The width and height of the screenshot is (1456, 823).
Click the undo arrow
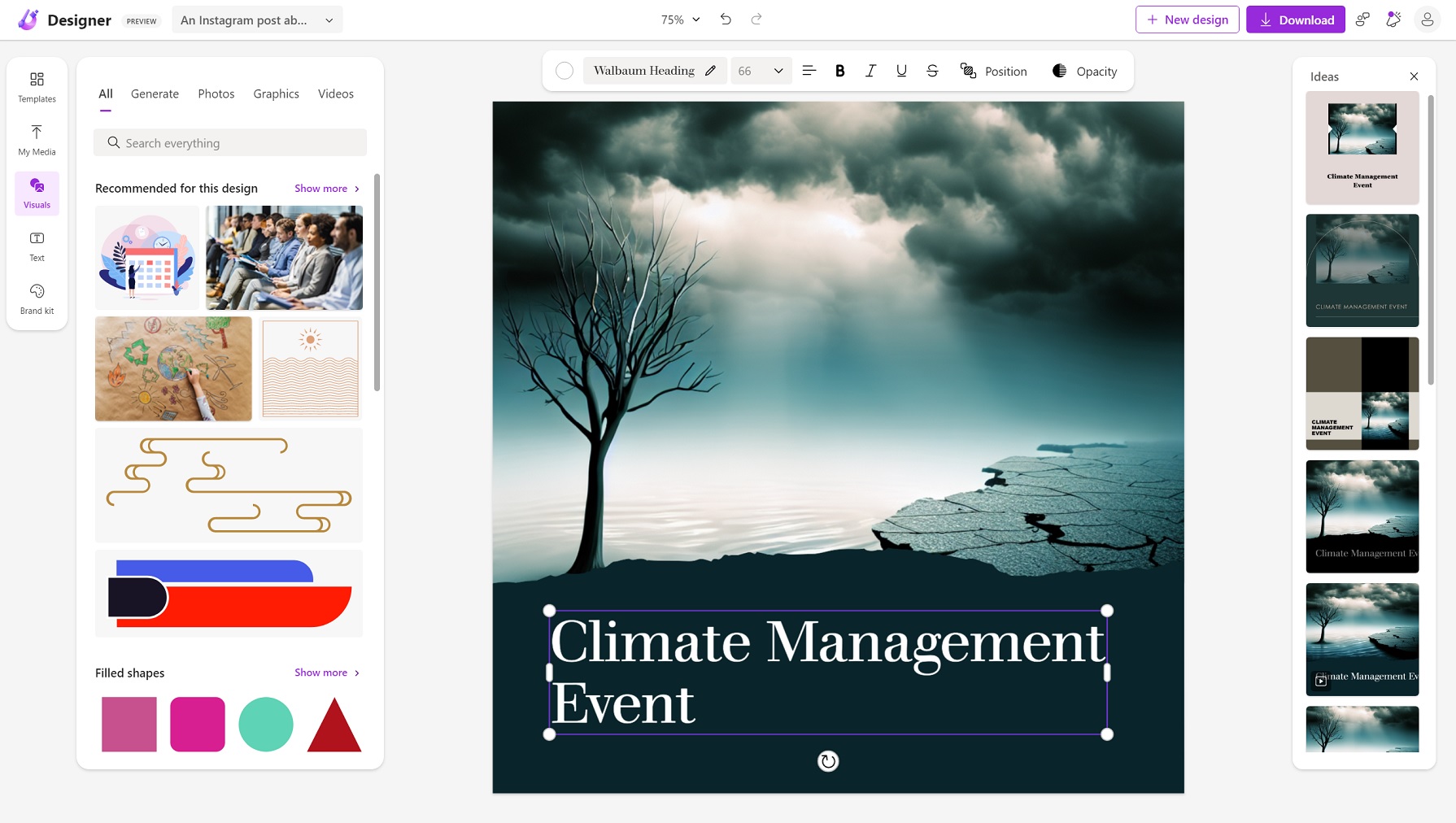726,20
